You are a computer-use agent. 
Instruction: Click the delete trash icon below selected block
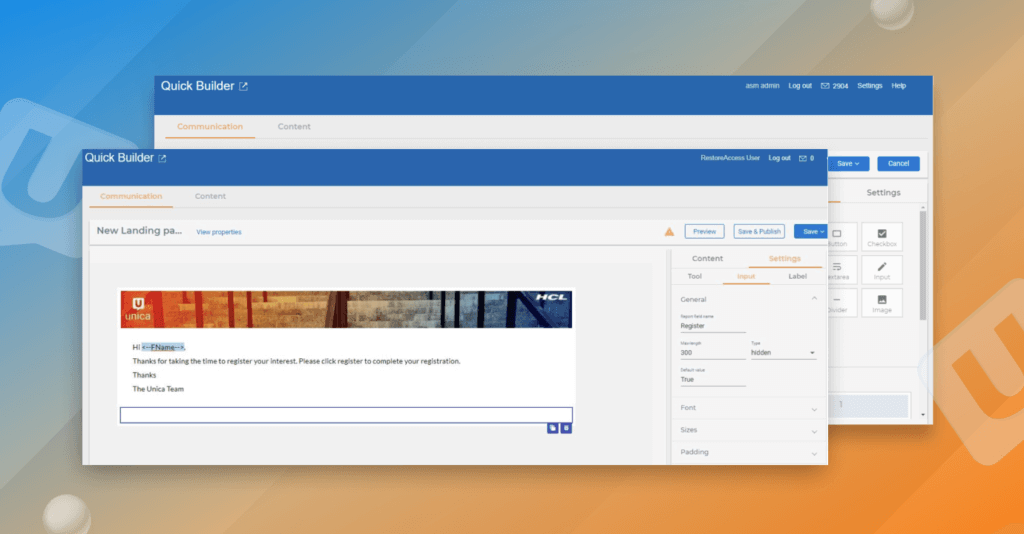coord(566,428)
